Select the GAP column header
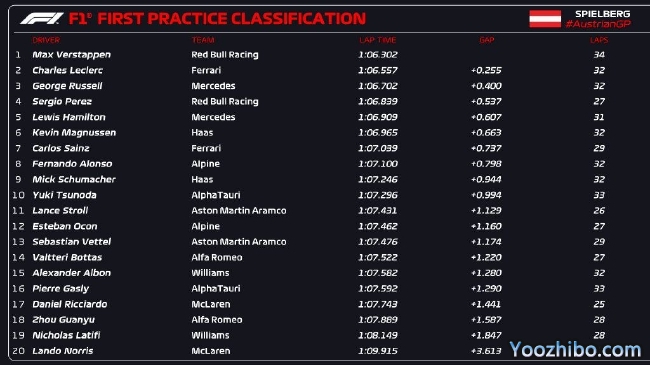Screen dimensions: 650x365 [x=487, y=40]
